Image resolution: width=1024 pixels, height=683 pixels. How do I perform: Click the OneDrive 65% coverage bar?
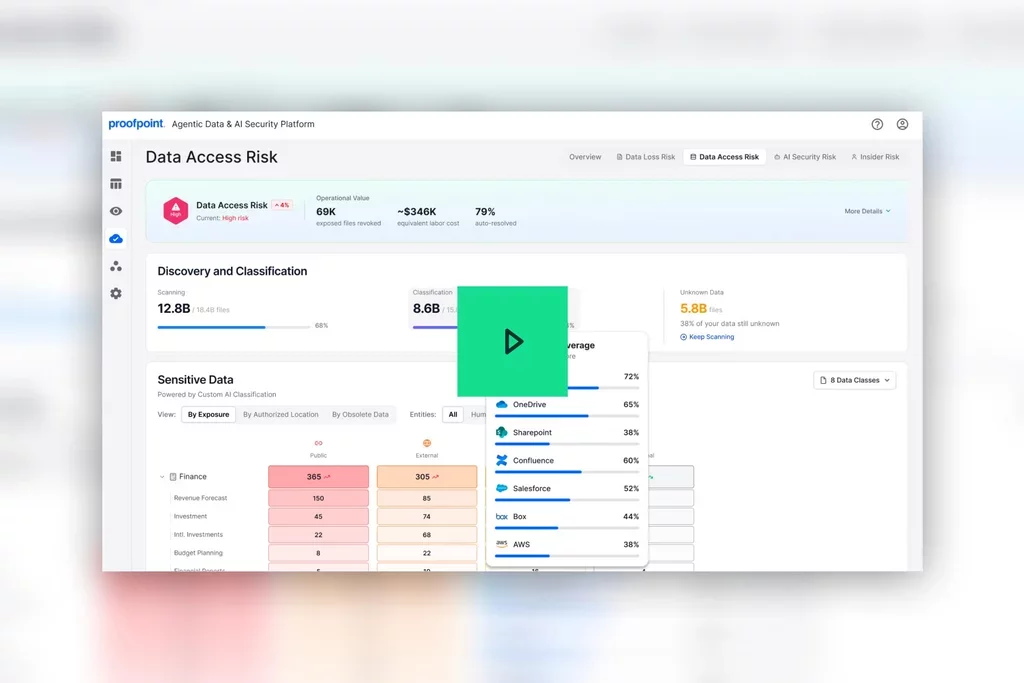pos(567,416)
